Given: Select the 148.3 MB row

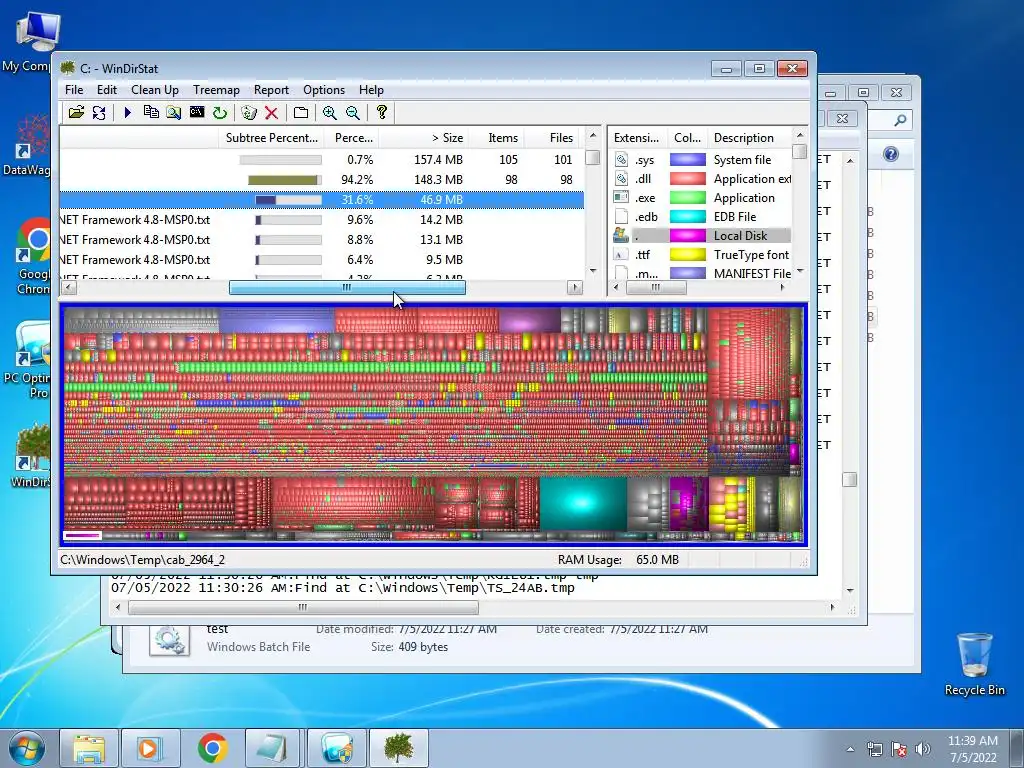Looking at the screenshot, I should [x=321, y=180].
